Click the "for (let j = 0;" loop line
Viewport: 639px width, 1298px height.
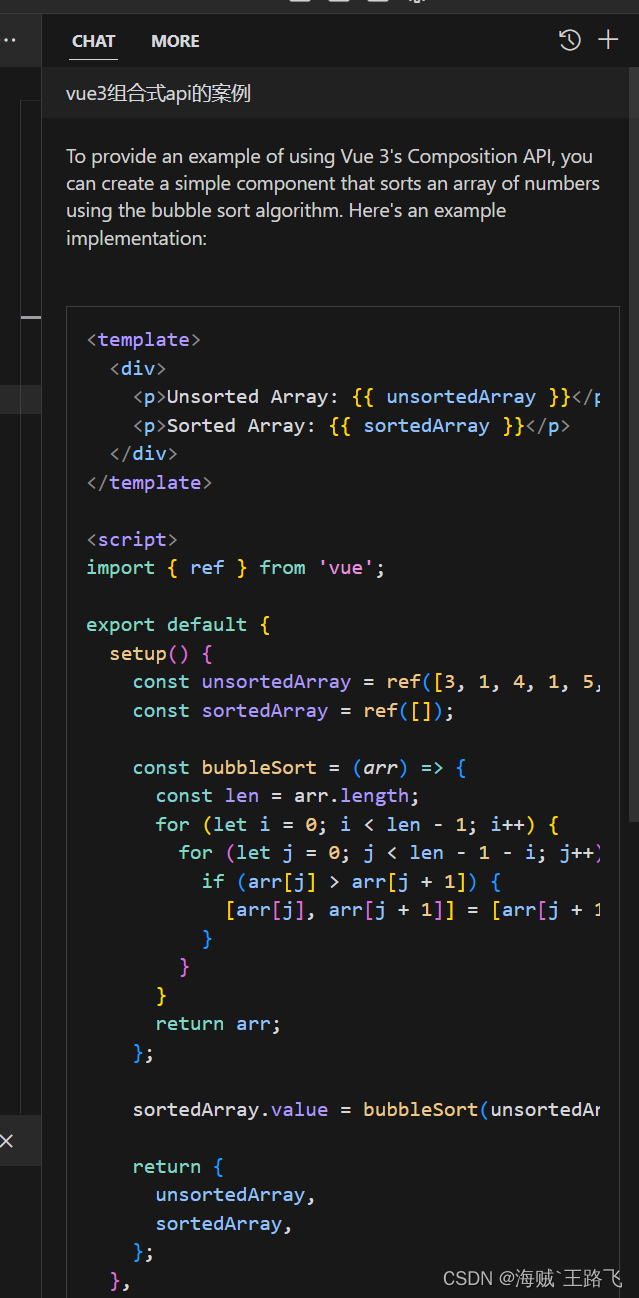[389, 853]
